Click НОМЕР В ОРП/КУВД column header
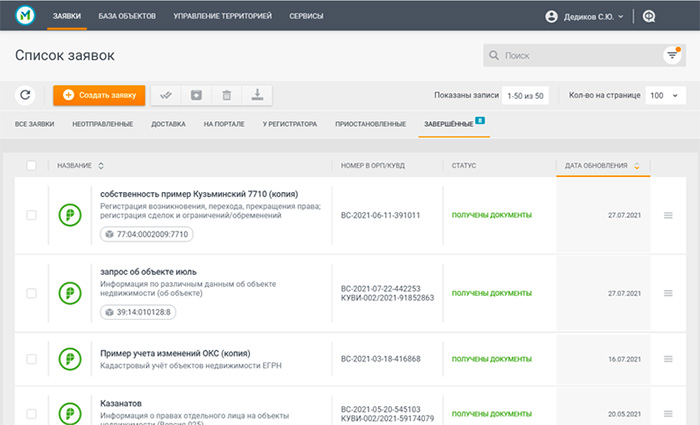The image size is (700, 425). coord(373,166)
